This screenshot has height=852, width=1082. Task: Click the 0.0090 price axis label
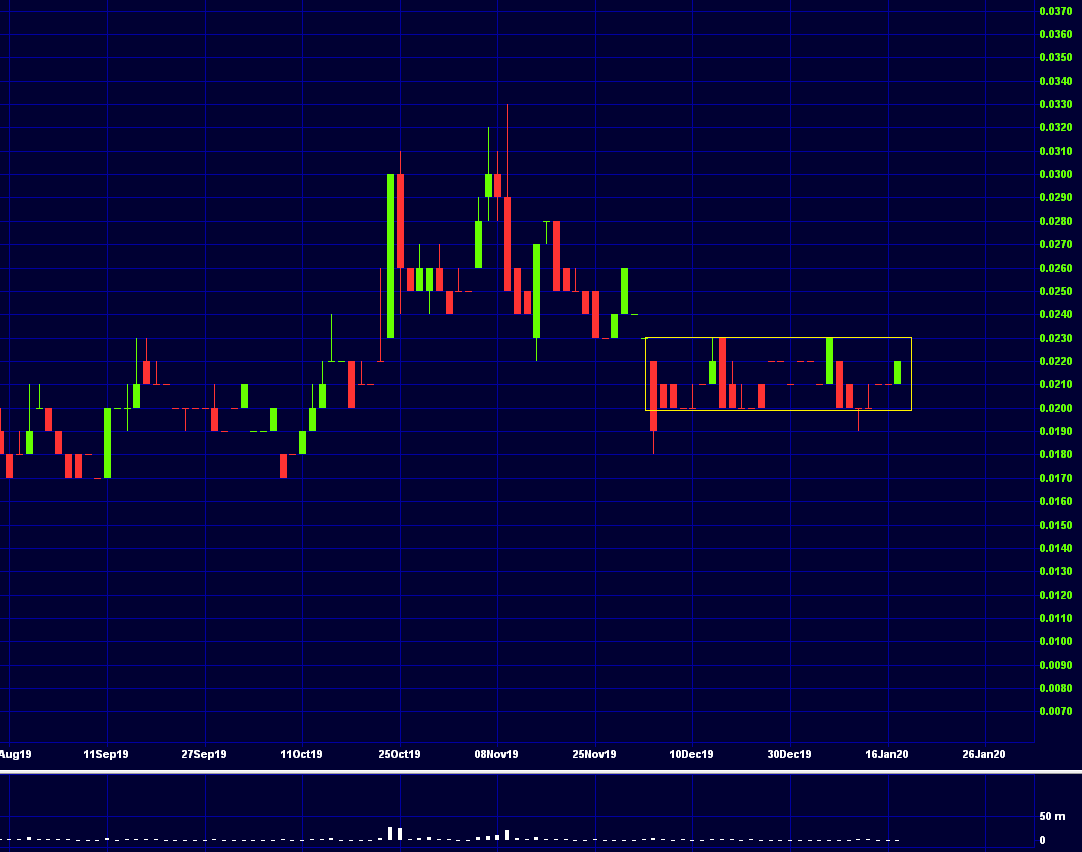pos(1056,666)
